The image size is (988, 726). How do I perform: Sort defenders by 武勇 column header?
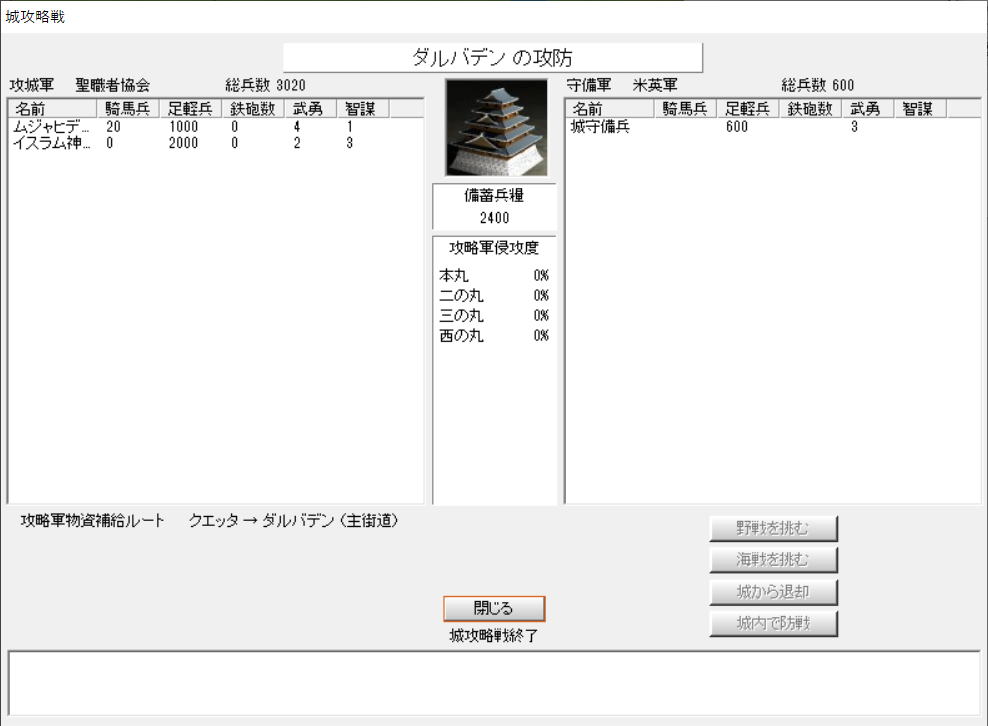click(867, 109)
